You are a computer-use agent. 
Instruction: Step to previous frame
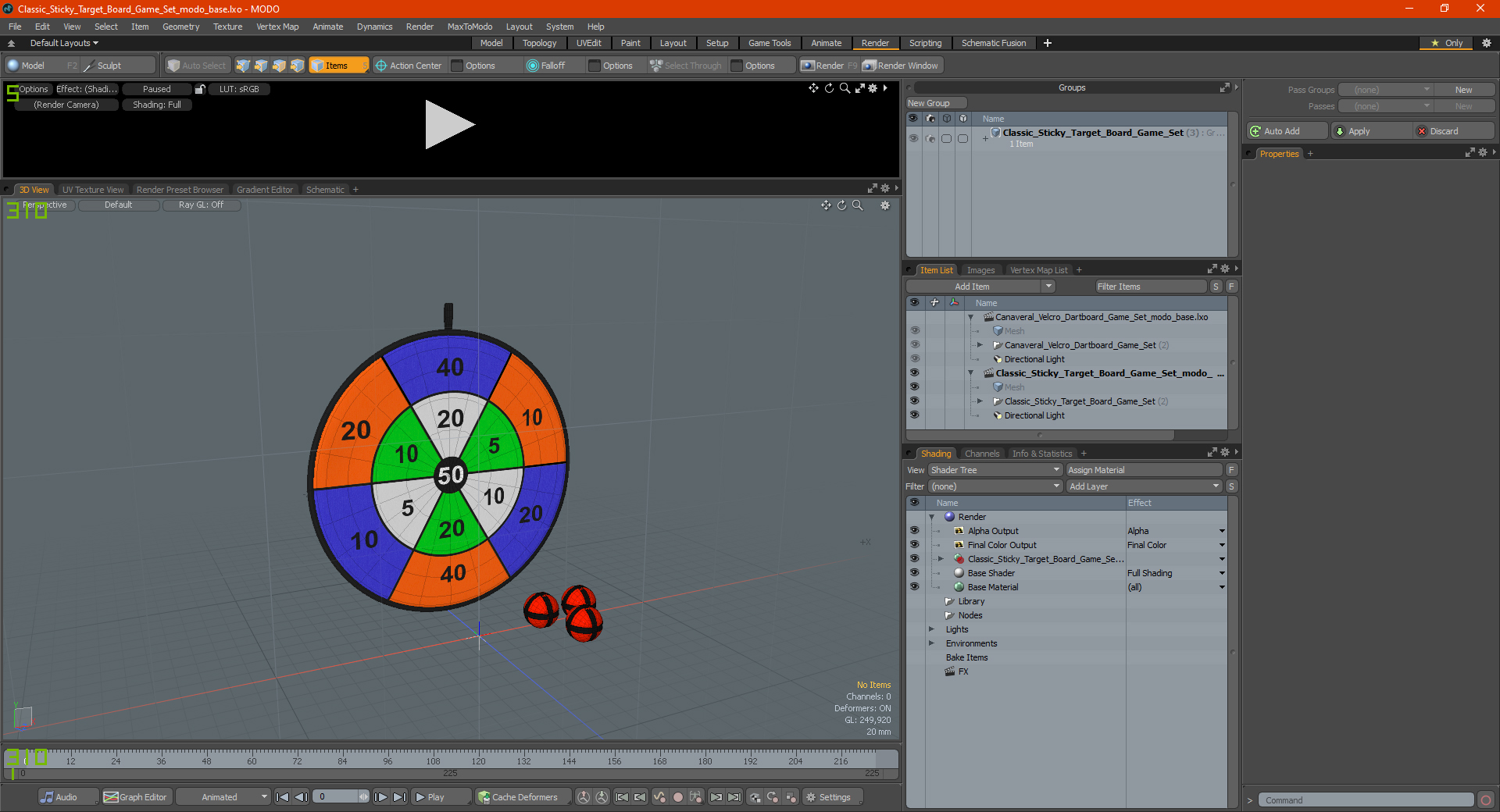pos(301,797)
